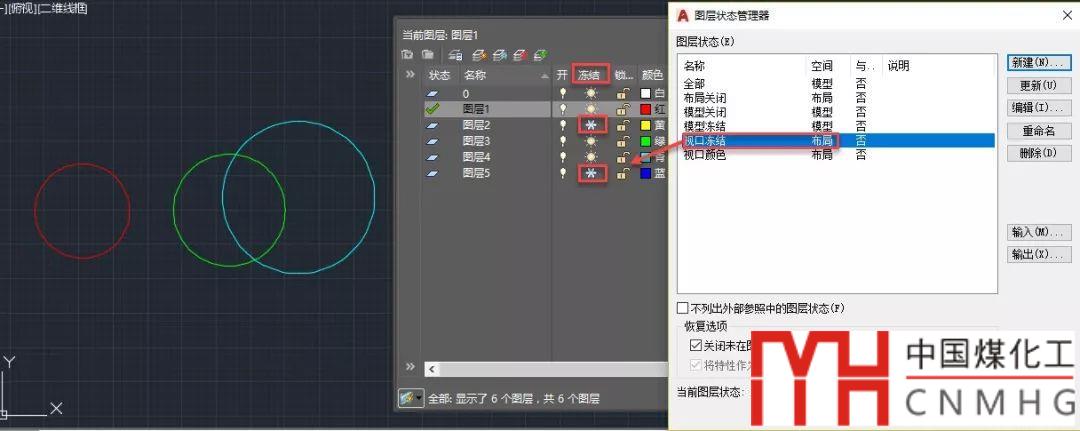Click the white color swatch of layer 0
Image resolution: width=1080 pixels, height=431 pixels.
tap(645, 94)
